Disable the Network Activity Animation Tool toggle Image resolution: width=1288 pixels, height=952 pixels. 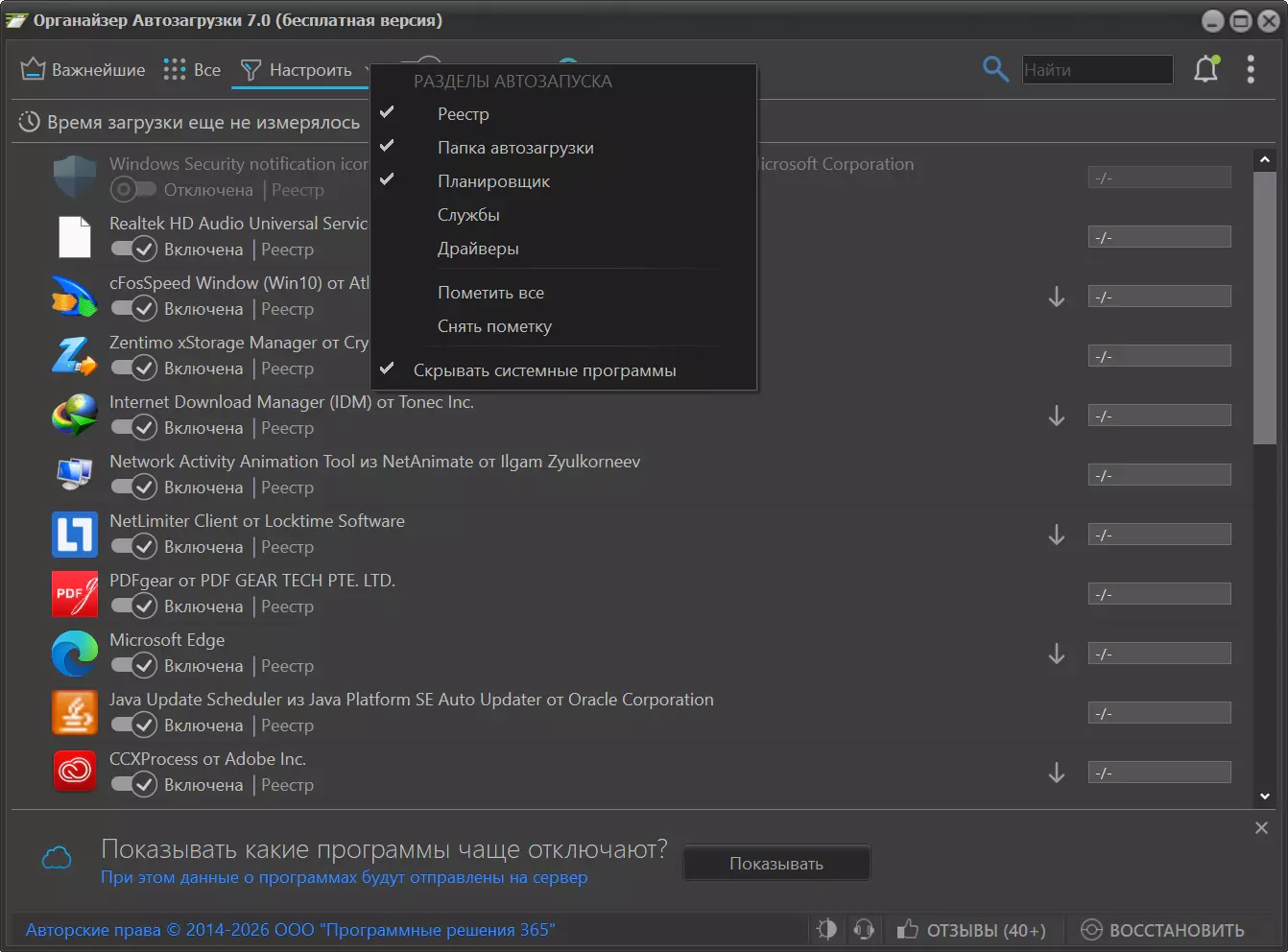tap(133, 488)
